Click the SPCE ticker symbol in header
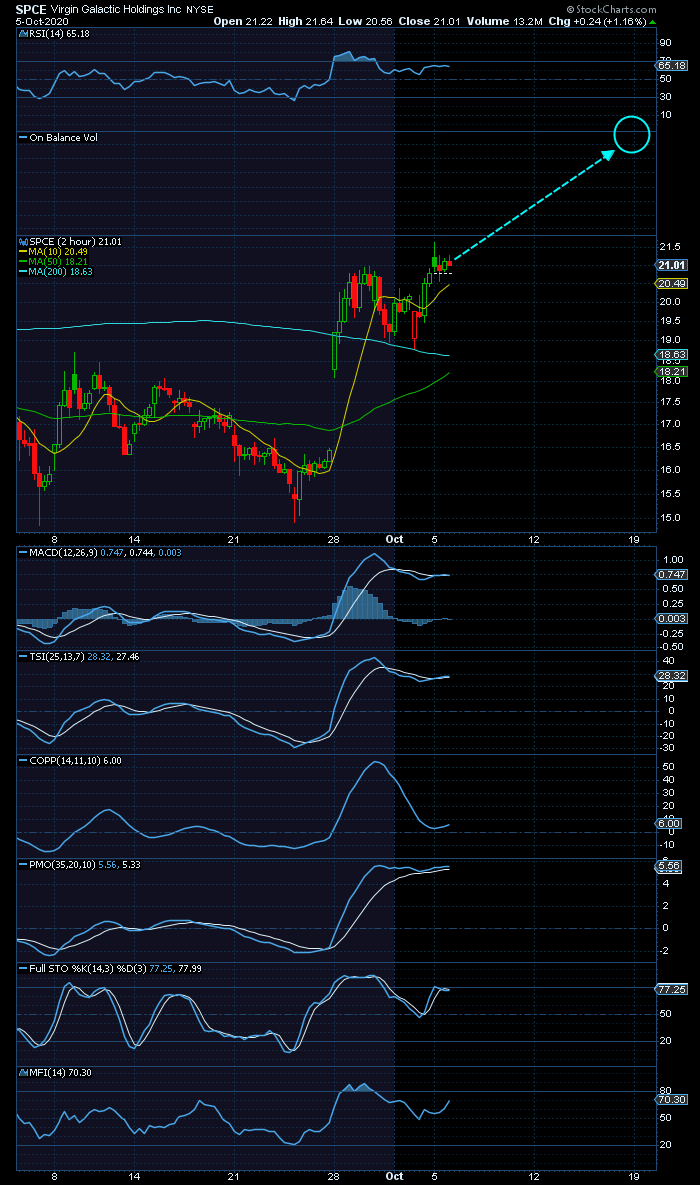Image resolution: width=700 pixels, height=1185 pixels. (x=32, y=10)
